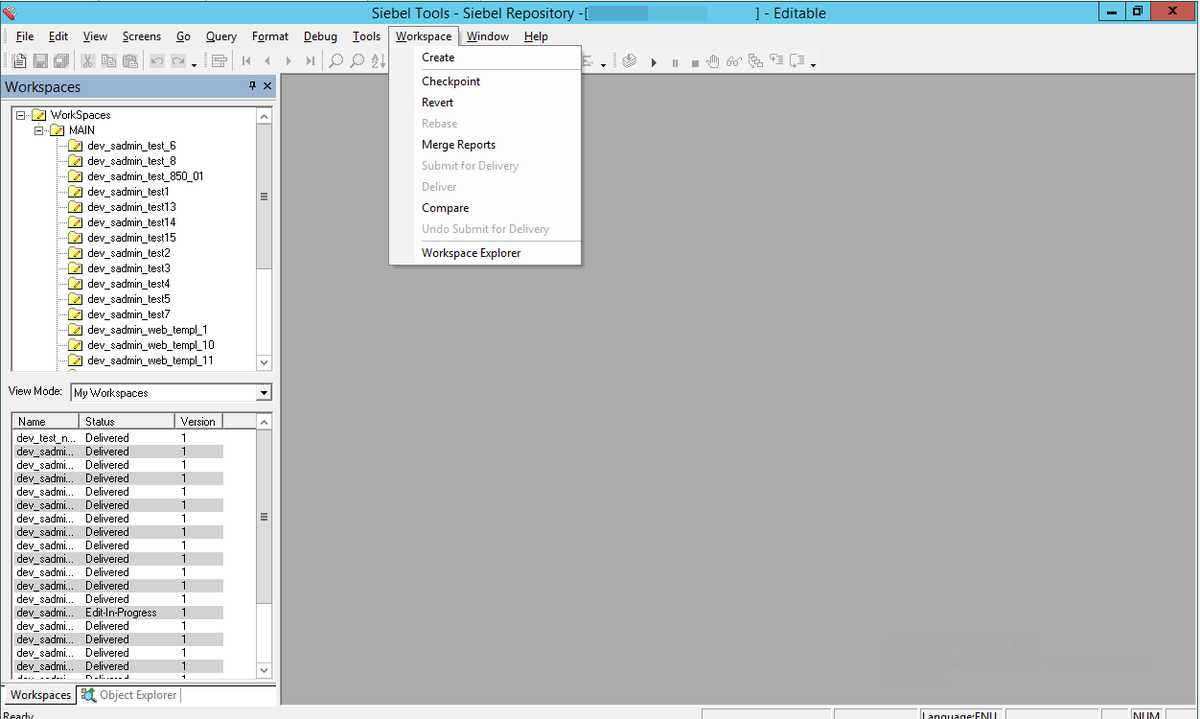Viewport: 1200px width, 719px height.
Task: Select dev_sadmin_test7 tree node
Action: (128, 314)
